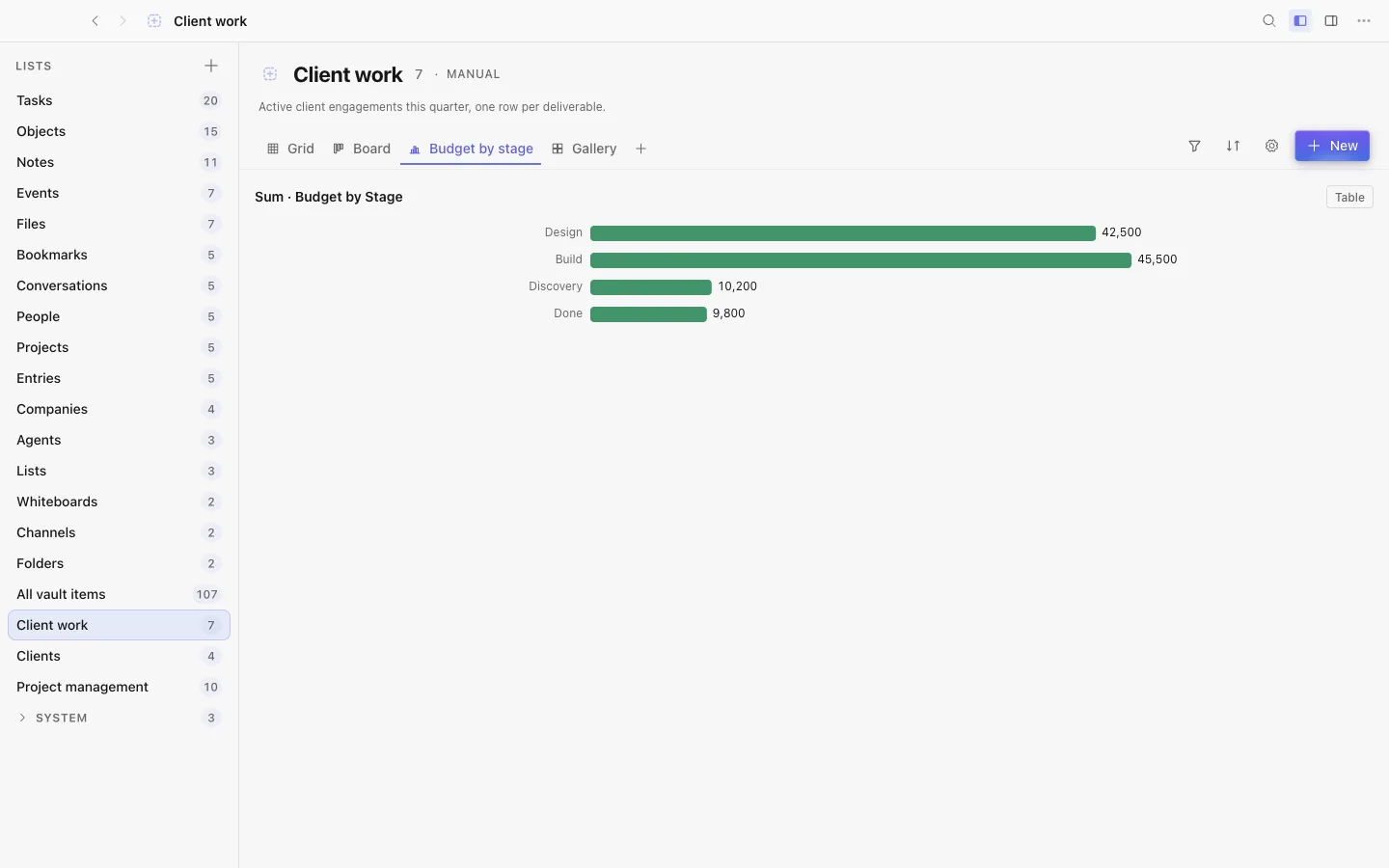Toggle the right side panel icon
The image size is (1389, 868).
[1331, 21]
